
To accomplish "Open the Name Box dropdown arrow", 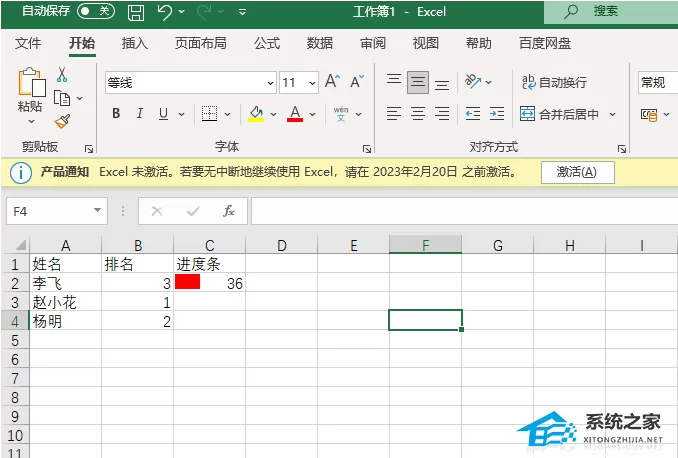I will pyautogui.click(x=97, y=211).
